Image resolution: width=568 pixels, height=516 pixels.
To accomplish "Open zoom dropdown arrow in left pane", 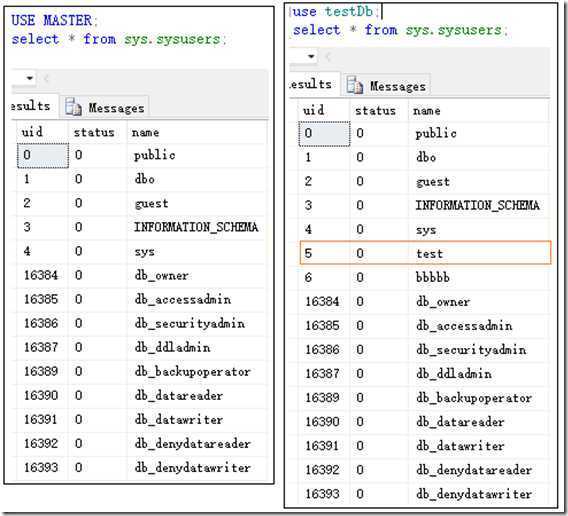I will coord(30,78).
